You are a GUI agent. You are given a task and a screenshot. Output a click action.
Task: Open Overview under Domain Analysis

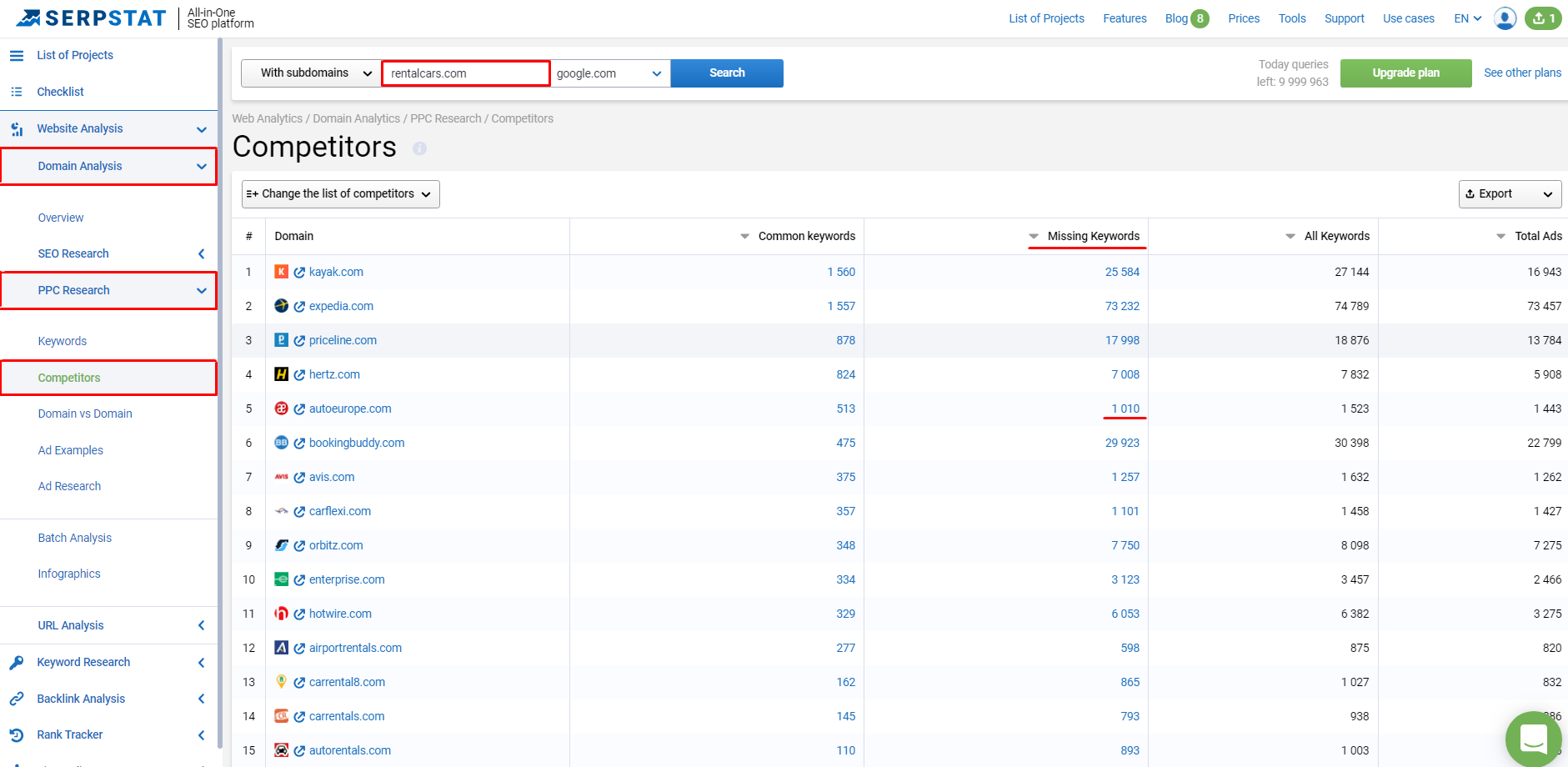61,218
